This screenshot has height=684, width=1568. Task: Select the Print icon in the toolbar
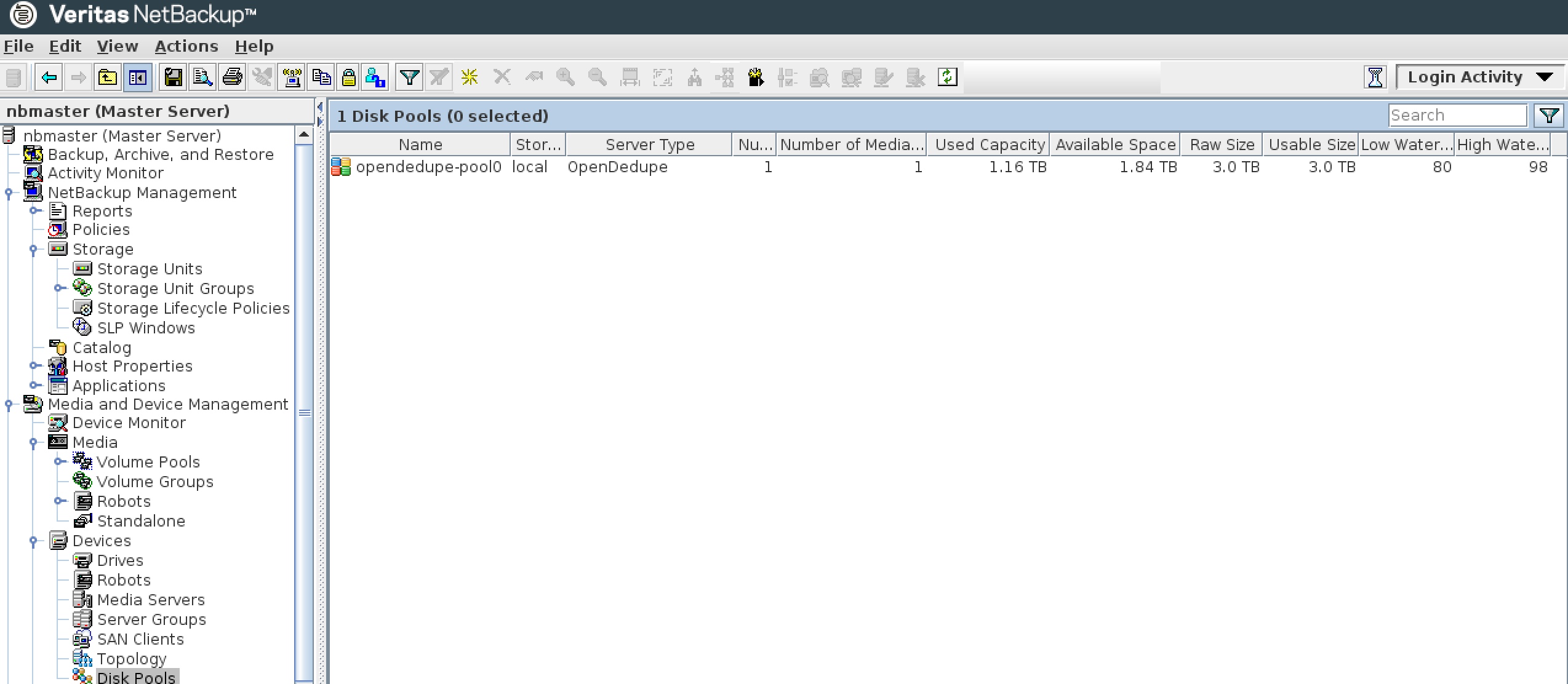(232, 77)
